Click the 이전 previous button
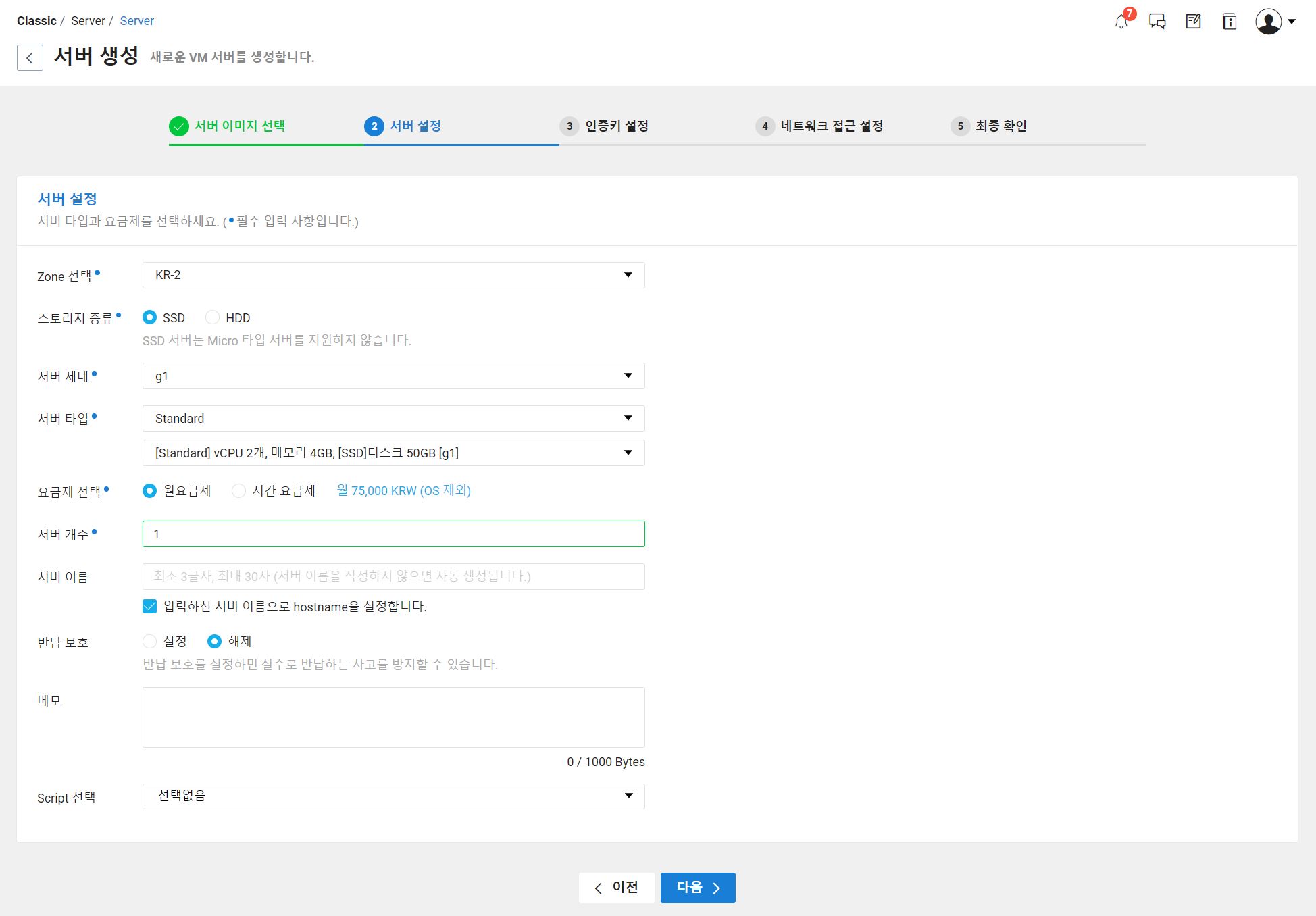 616,888
